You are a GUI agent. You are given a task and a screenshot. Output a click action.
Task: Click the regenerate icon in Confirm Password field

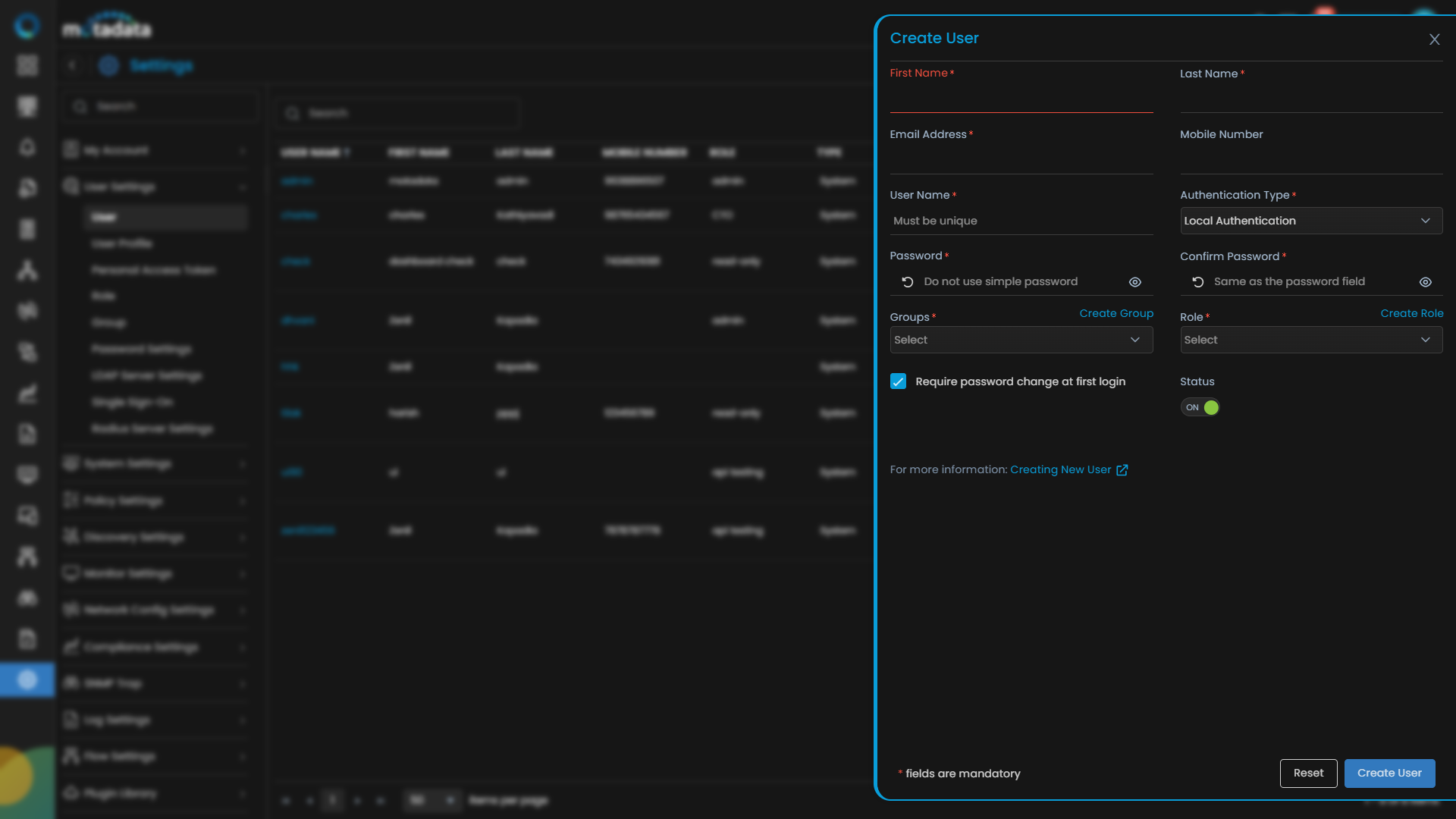[x=1197, y=282]
